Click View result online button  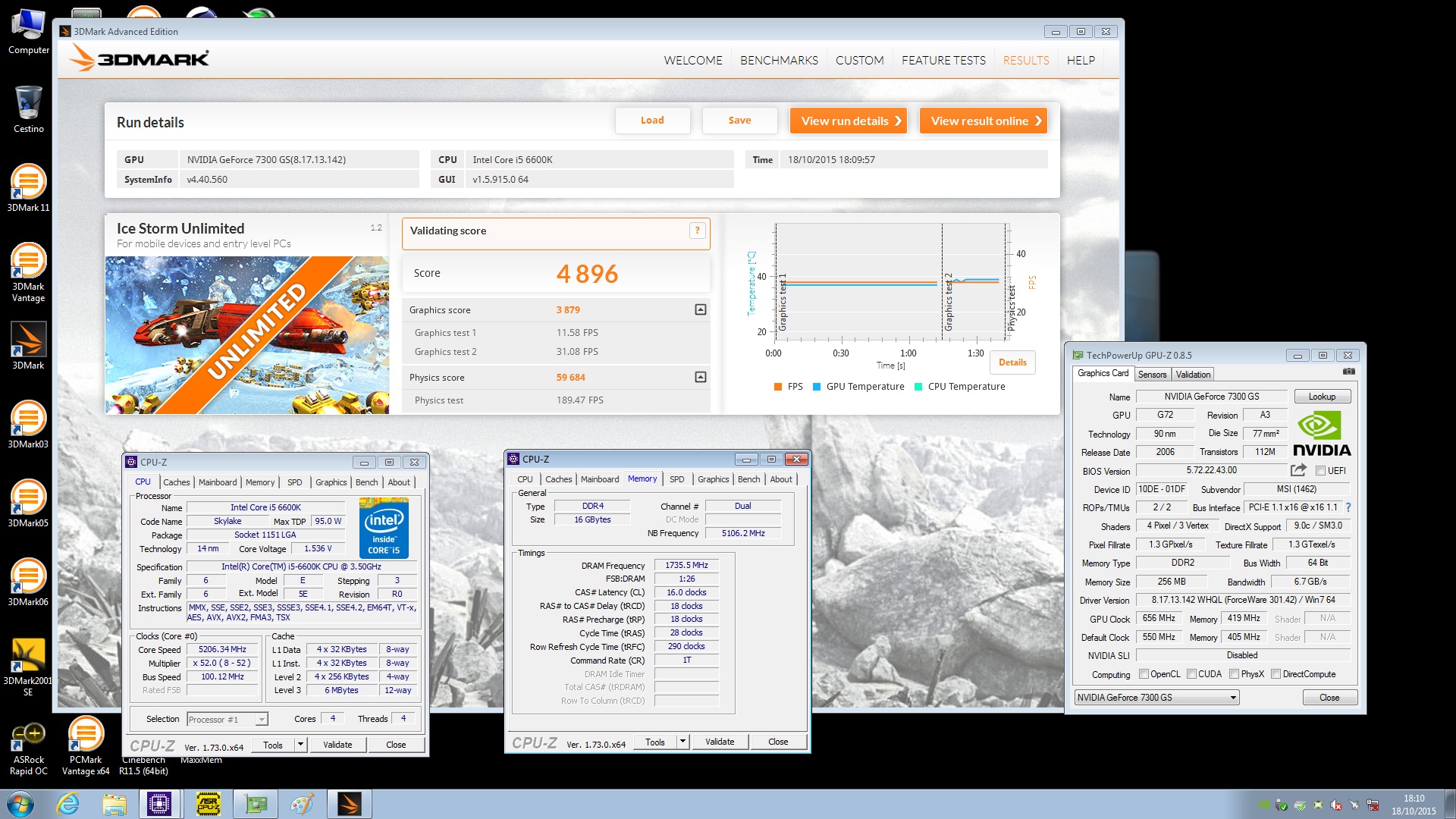click(x=984, y=121)
